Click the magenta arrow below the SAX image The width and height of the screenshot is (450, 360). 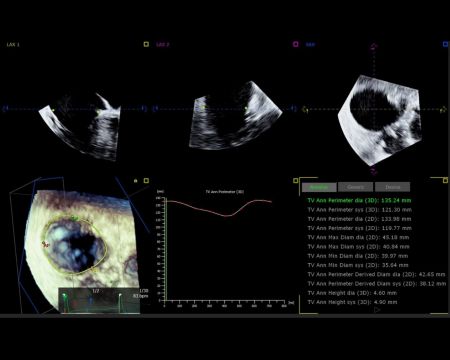coord(374,171)
